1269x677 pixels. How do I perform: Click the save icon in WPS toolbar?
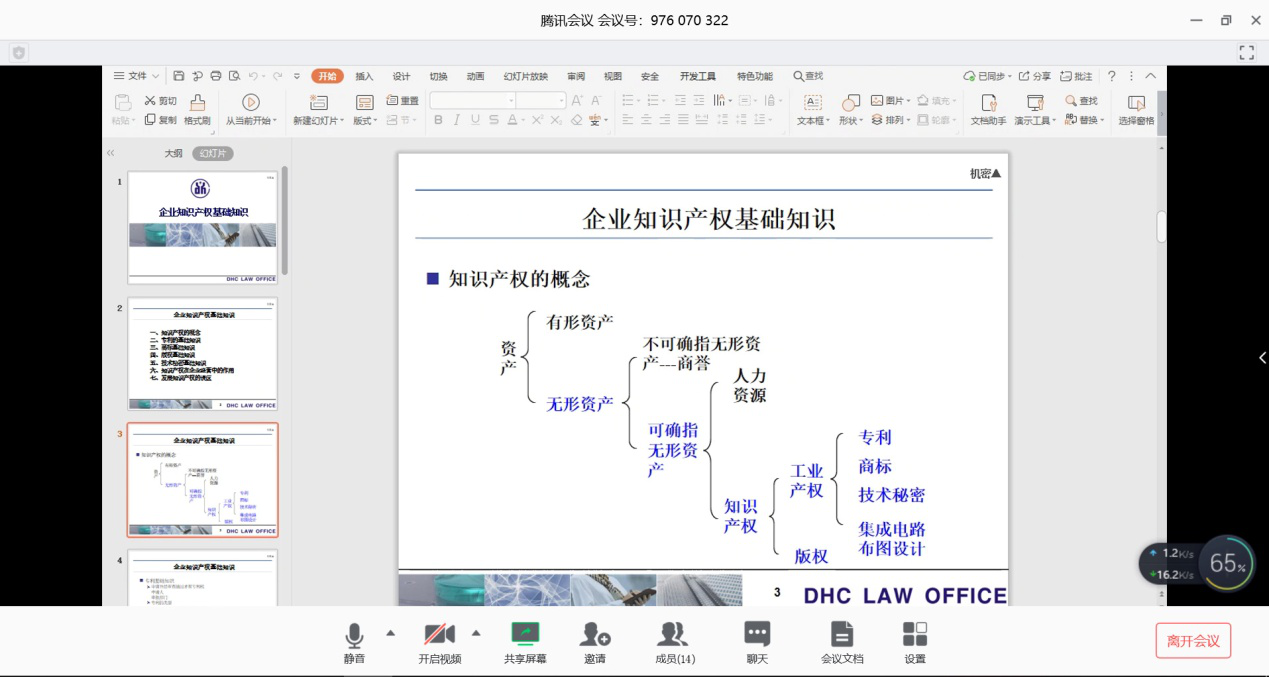click(x=178, y=76)
